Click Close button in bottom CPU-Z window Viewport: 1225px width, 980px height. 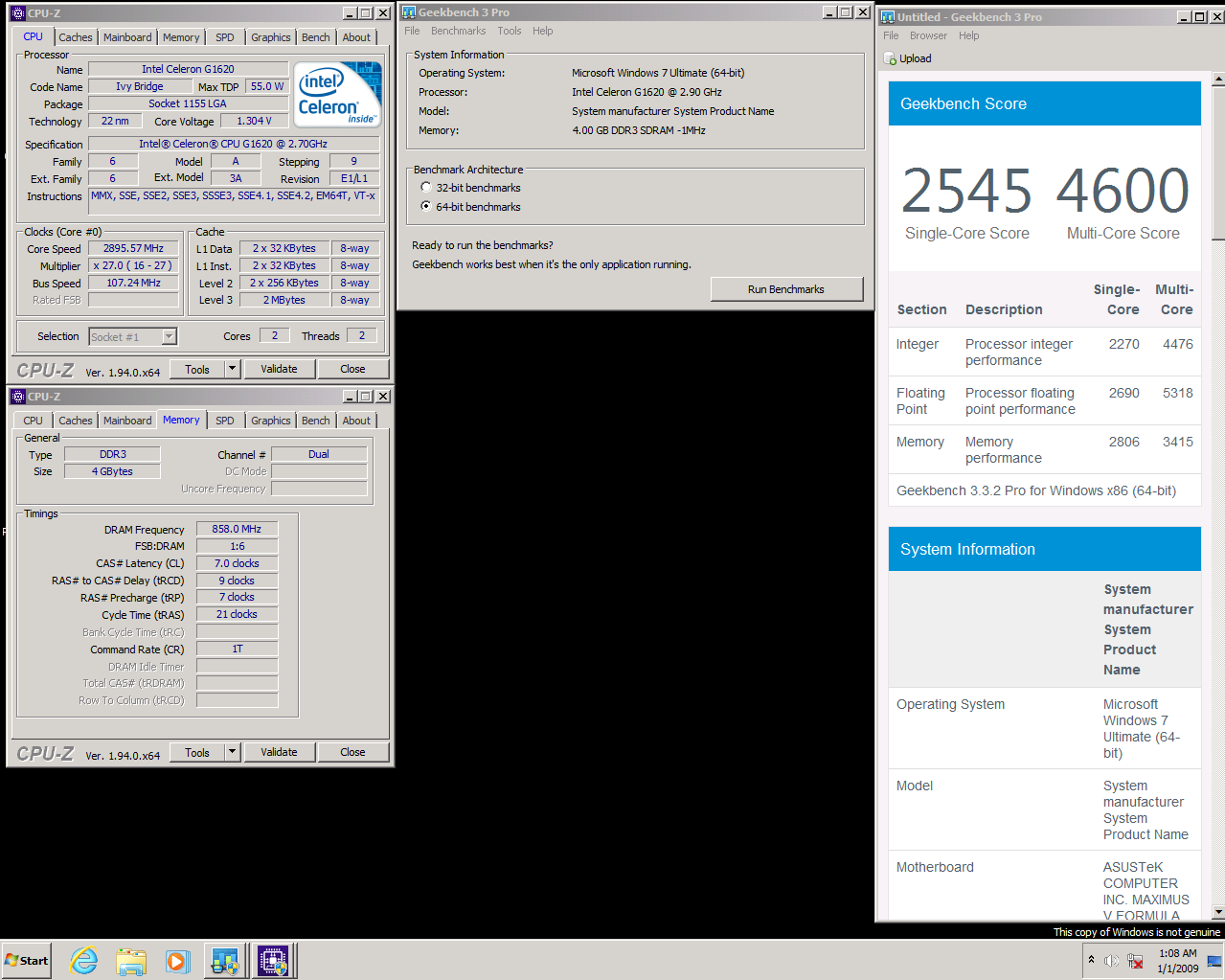[352, 752]
